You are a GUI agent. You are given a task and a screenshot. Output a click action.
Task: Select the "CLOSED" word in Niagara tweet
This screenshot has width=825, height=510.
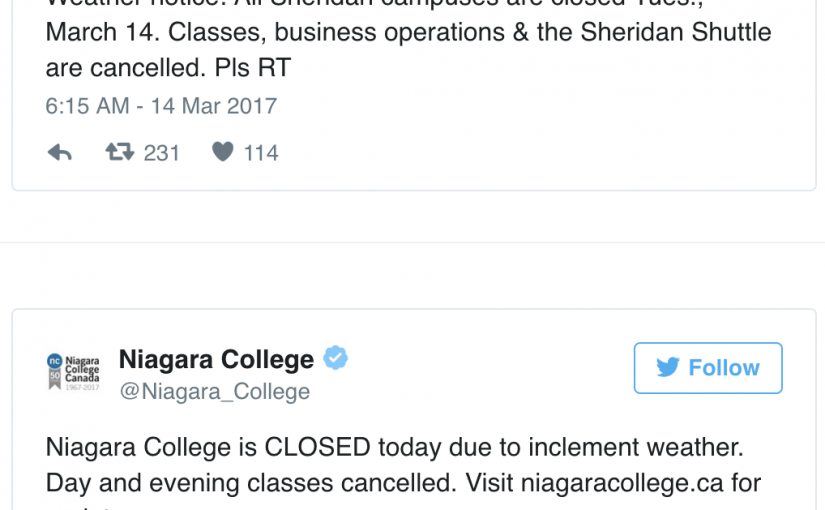[317, 446]
